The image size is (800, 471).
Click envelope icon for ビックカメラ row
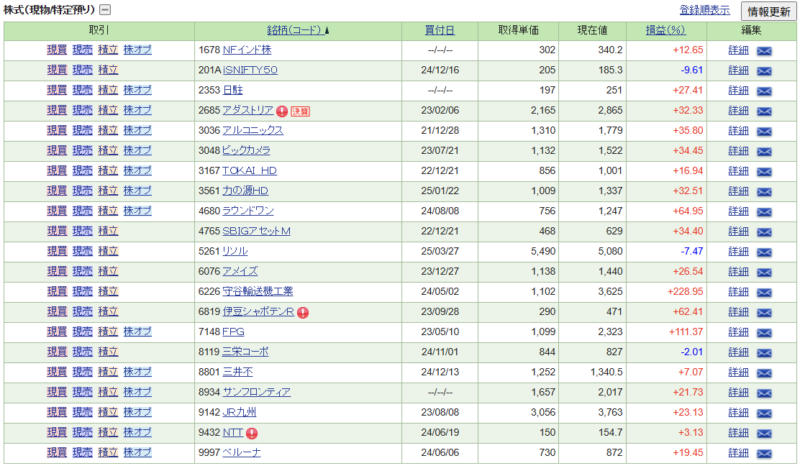tap(764, 152)
